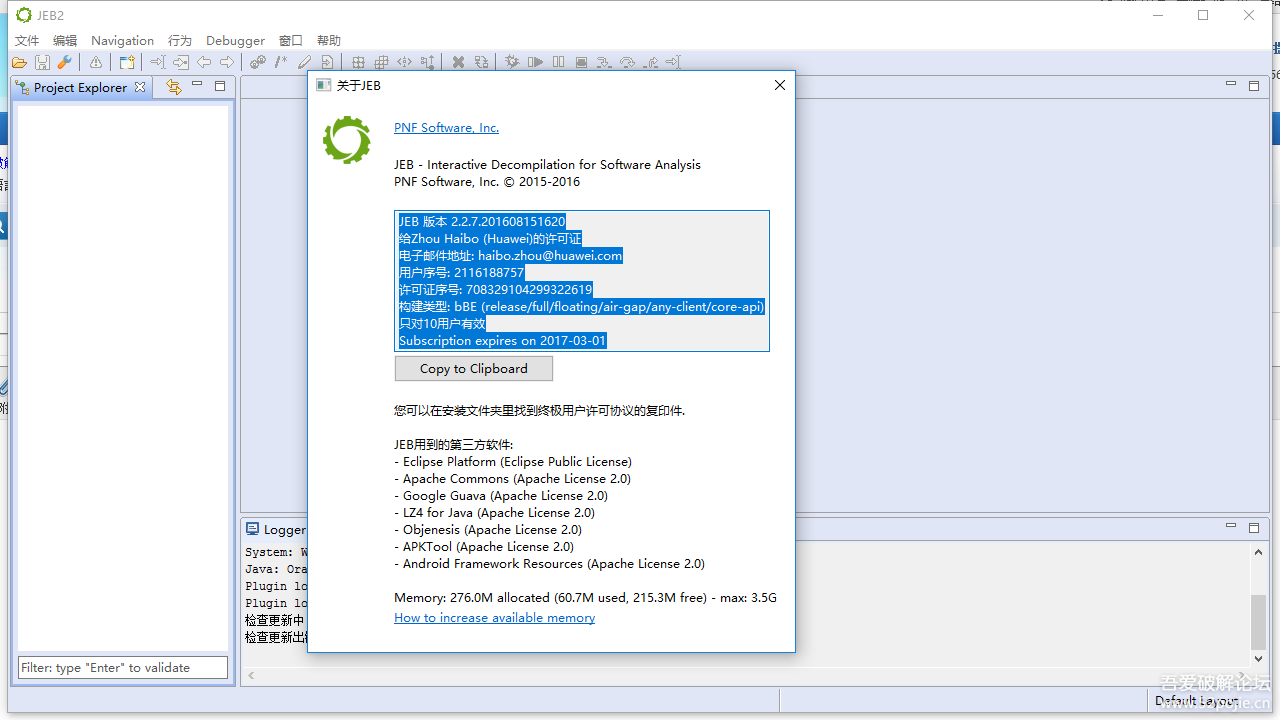This screenshot has height=720, width=1280.
Task: Open the How to increase available memory link
Action: (495, 618)
